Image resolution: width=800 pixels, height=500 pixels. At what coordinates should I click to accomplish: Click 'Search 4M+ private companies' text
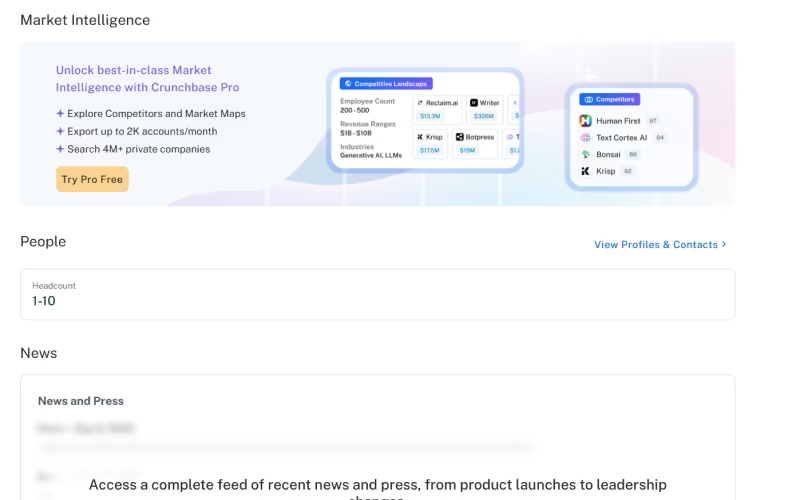139,149
